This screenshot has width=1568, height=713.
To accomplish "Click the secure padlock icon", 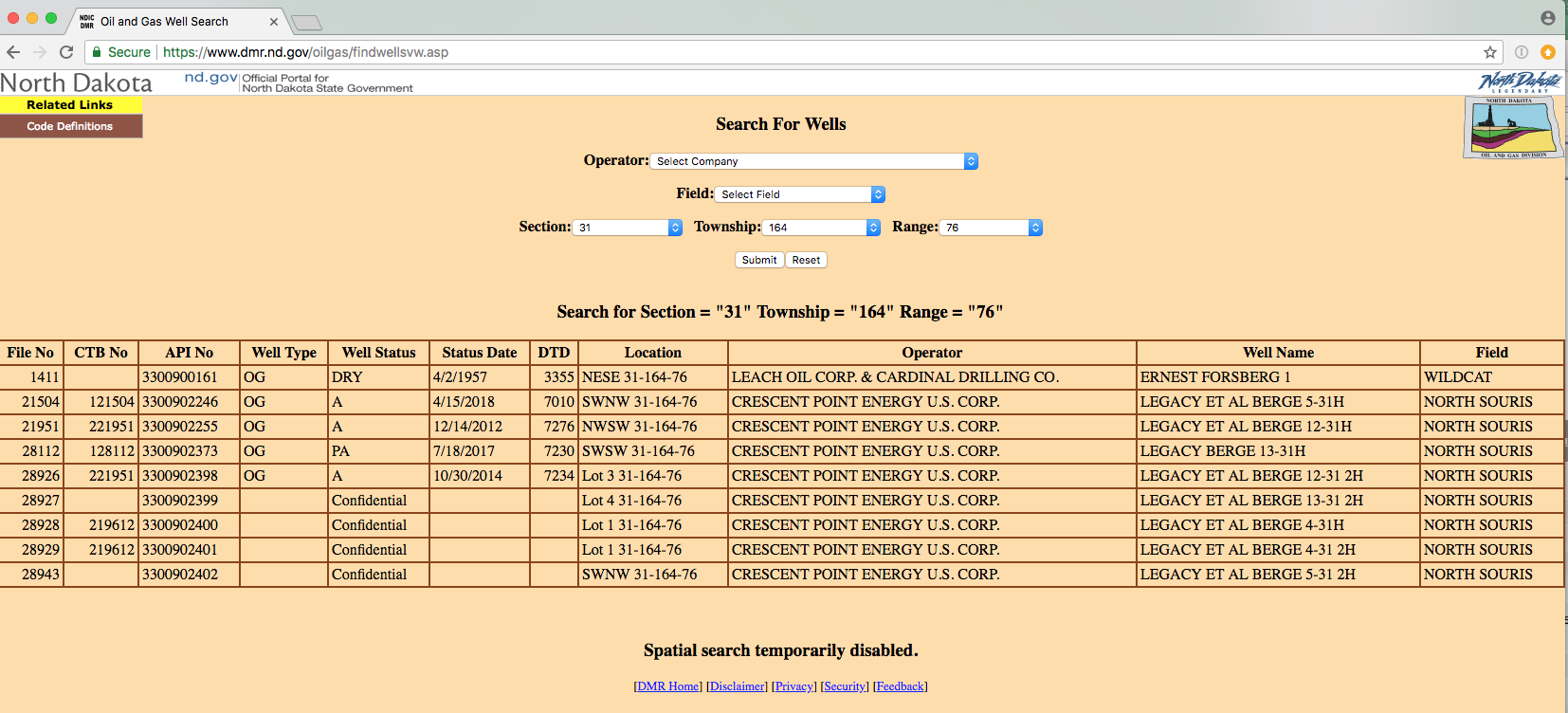I will 97,52.
